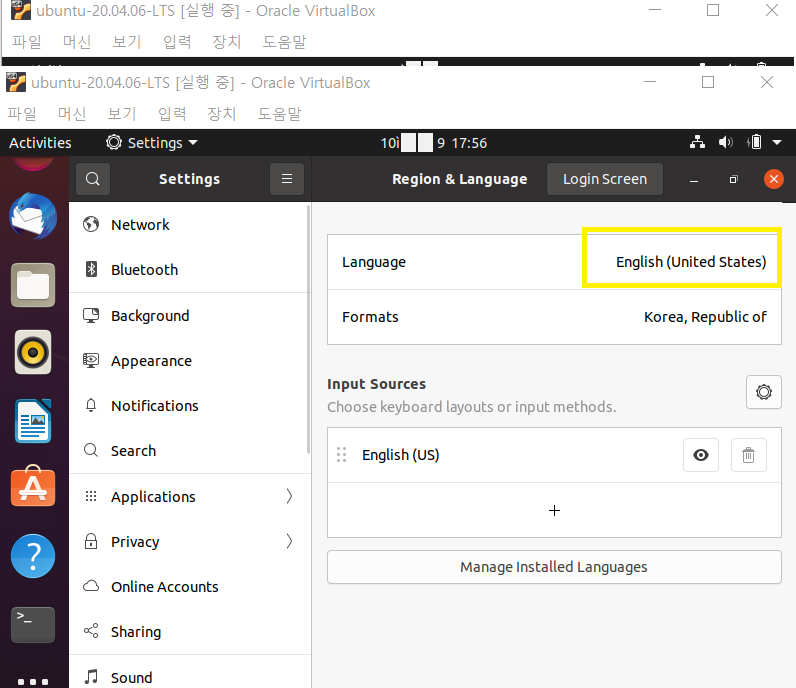Open Online Accounts settings
Screen dimensions: 796x688
(x=189, y=587)
